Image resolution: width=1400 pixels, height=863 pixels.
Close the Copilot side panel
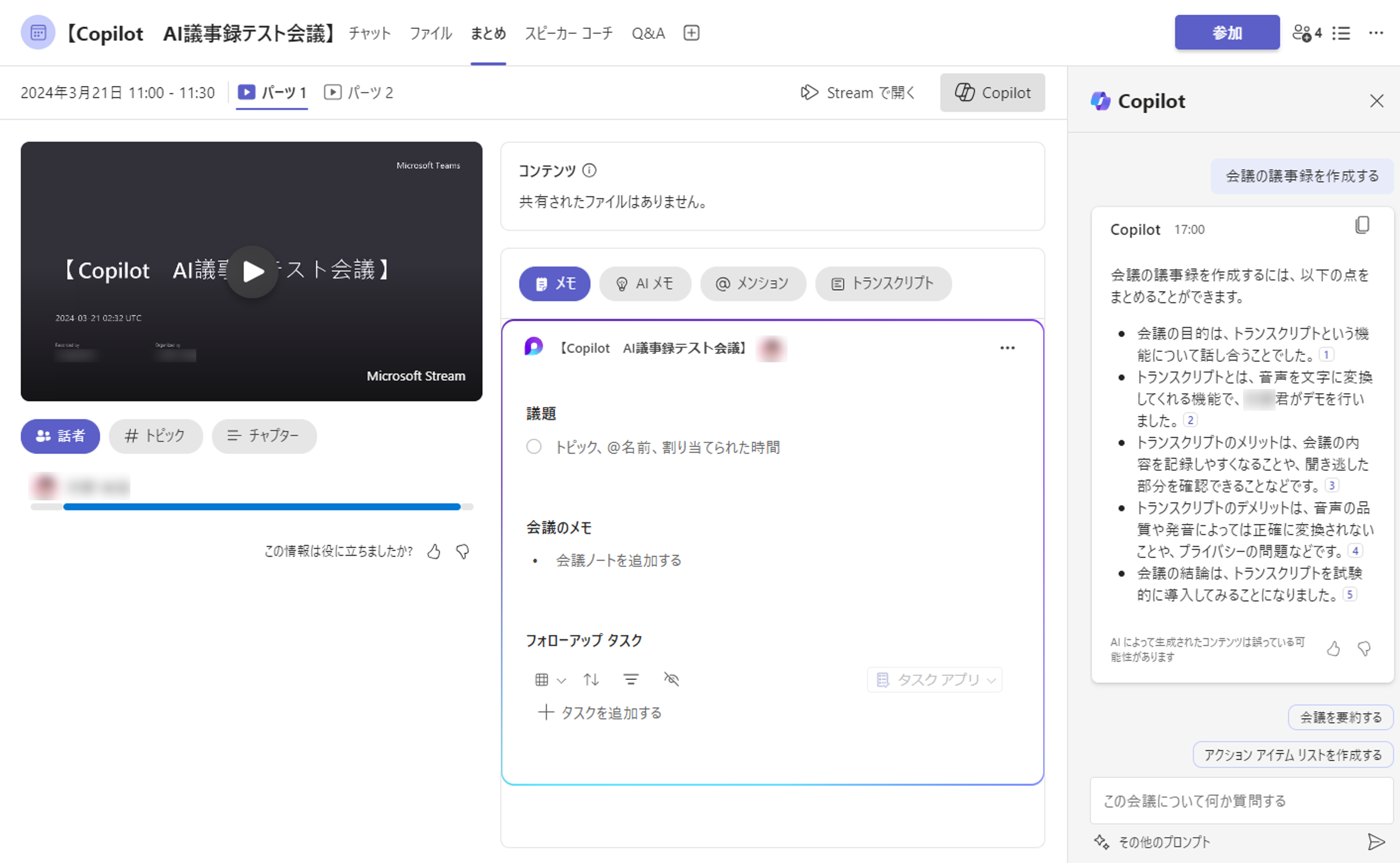(1376, 101)
